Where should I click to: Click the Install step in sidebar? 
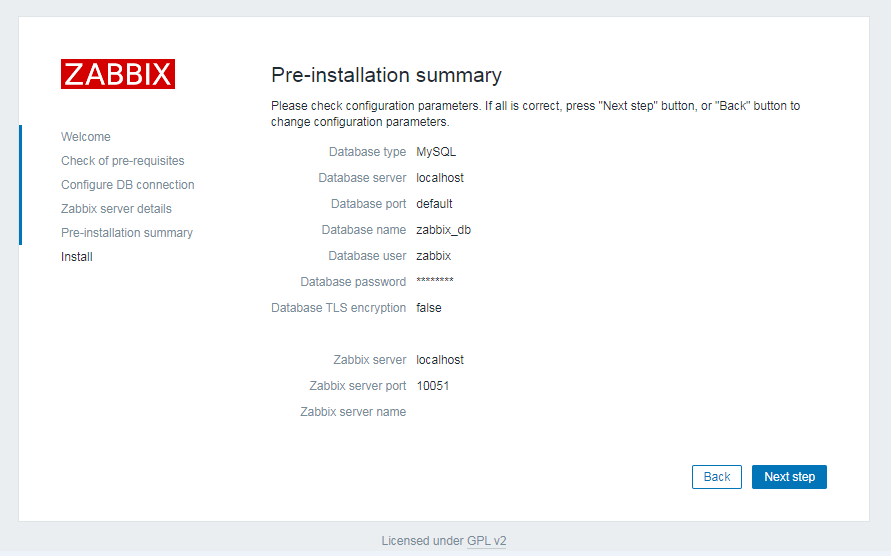pyautogui.click(x=77, y=257)
